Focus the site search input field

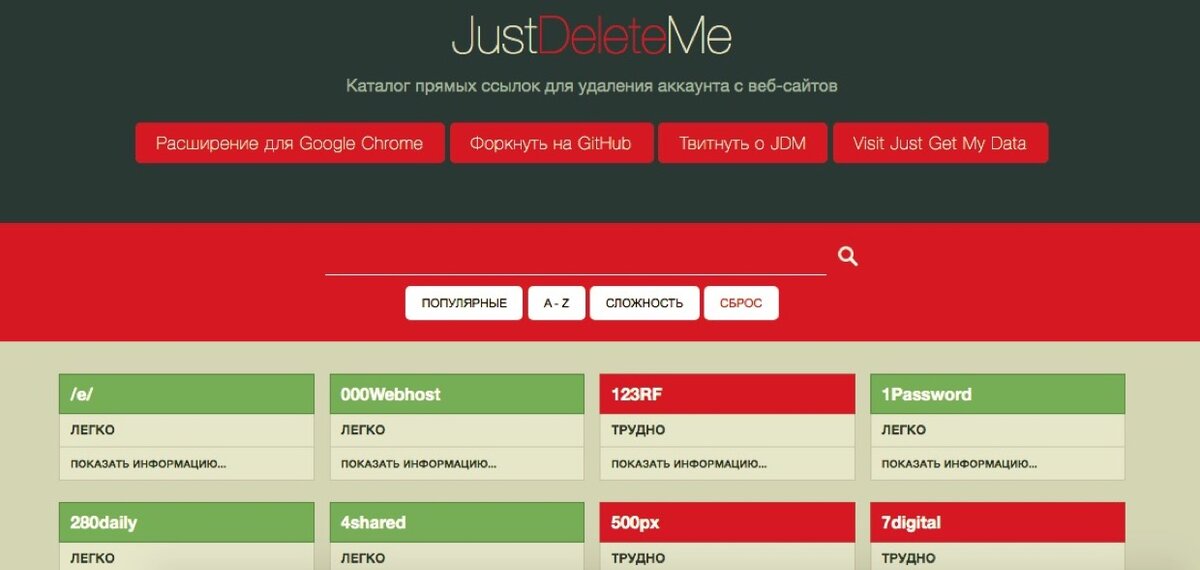(x=576, y=257)
